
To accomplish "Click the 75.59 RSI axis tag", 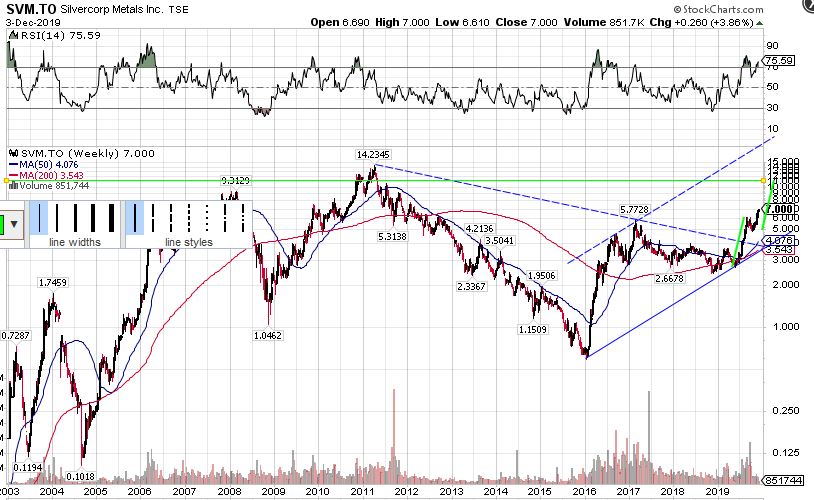I will tap(779, 61).
